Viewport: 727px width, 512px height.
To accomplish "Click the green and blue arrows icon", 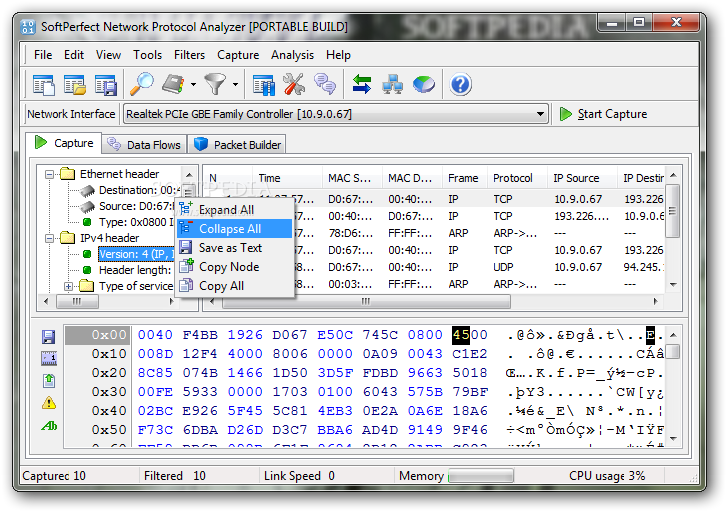I will click(362, 84).
